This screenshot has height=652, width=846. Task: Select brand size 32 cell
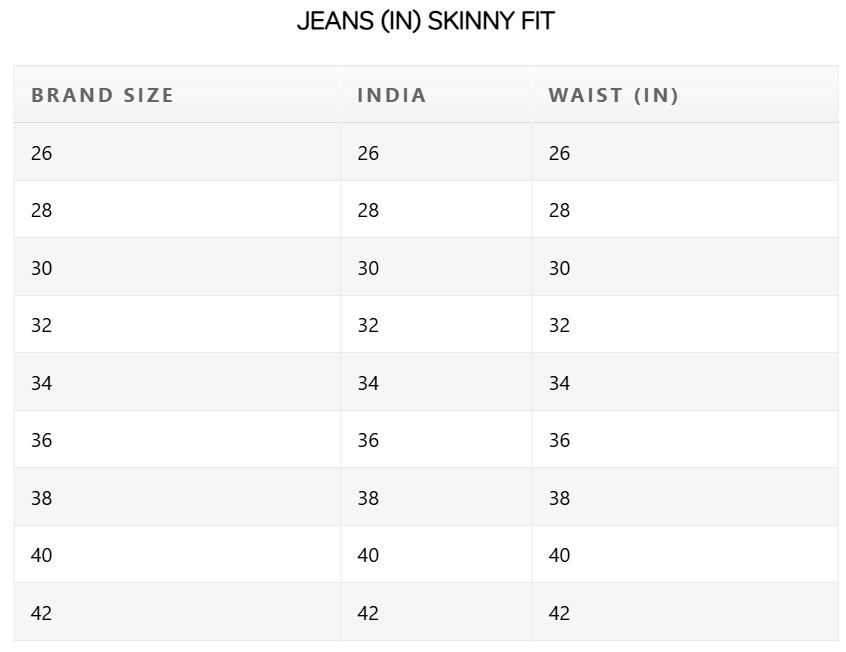coord(177,324)
